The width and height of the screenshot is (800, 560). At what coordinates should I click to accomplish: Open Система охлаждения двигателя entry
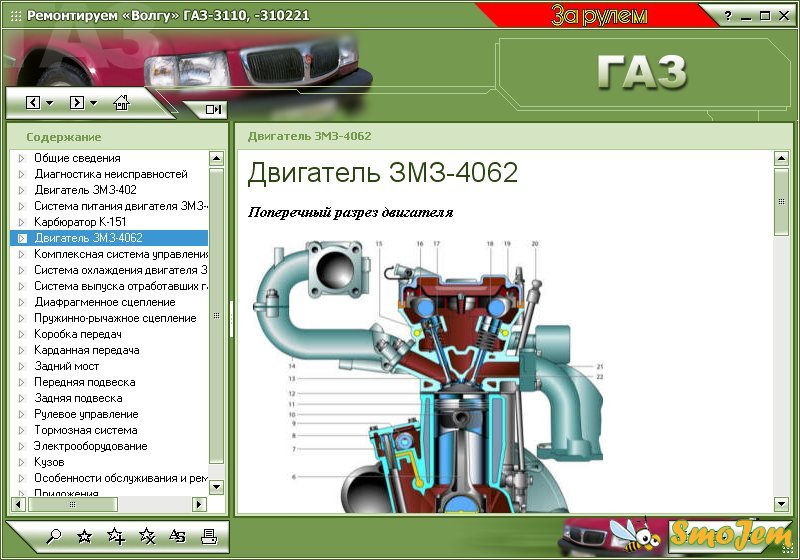[120, 270]
